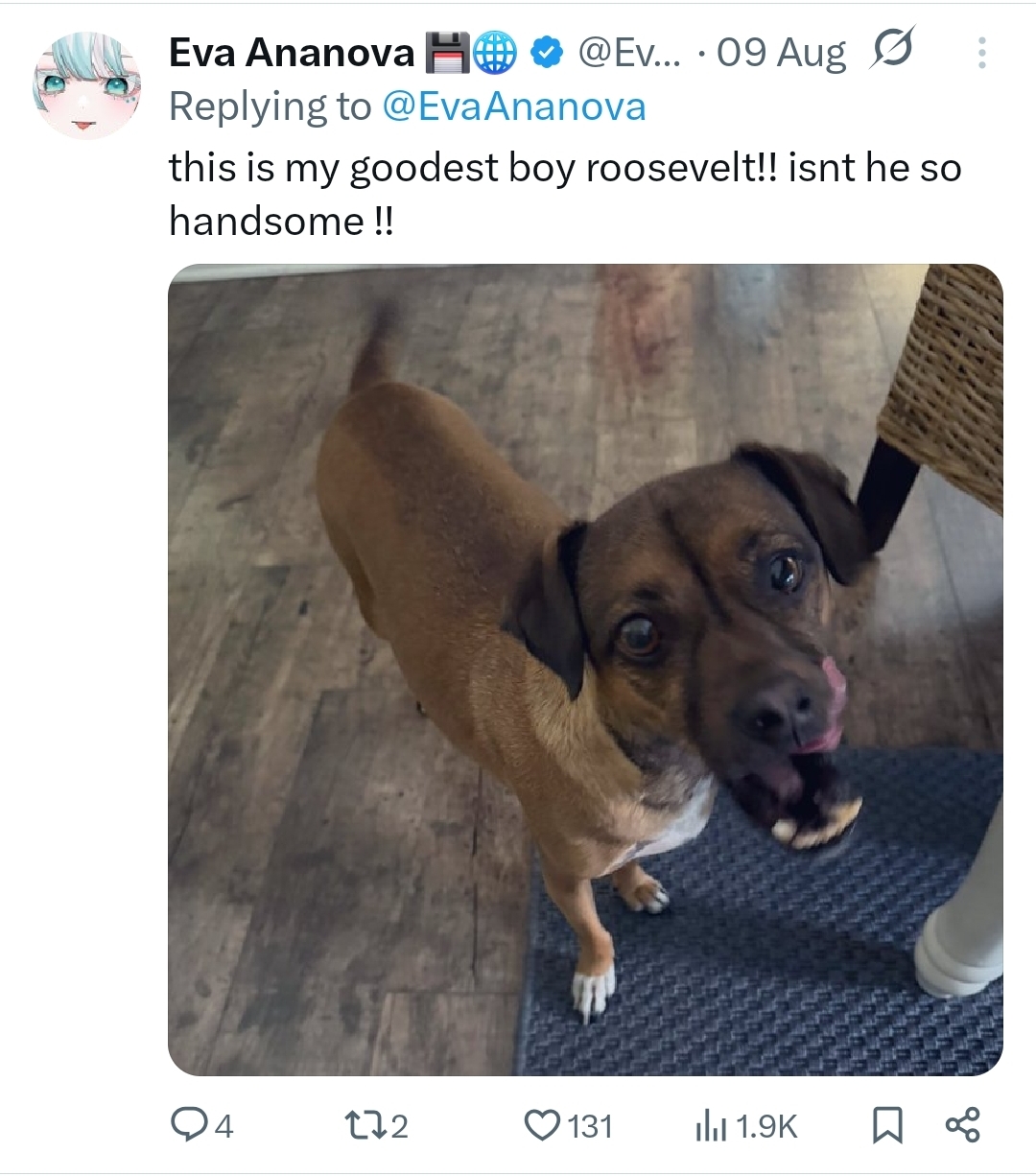Open the dog photo in full view
The width and height of the screenshot is (1036, 1176).
[x=585, y=670]
